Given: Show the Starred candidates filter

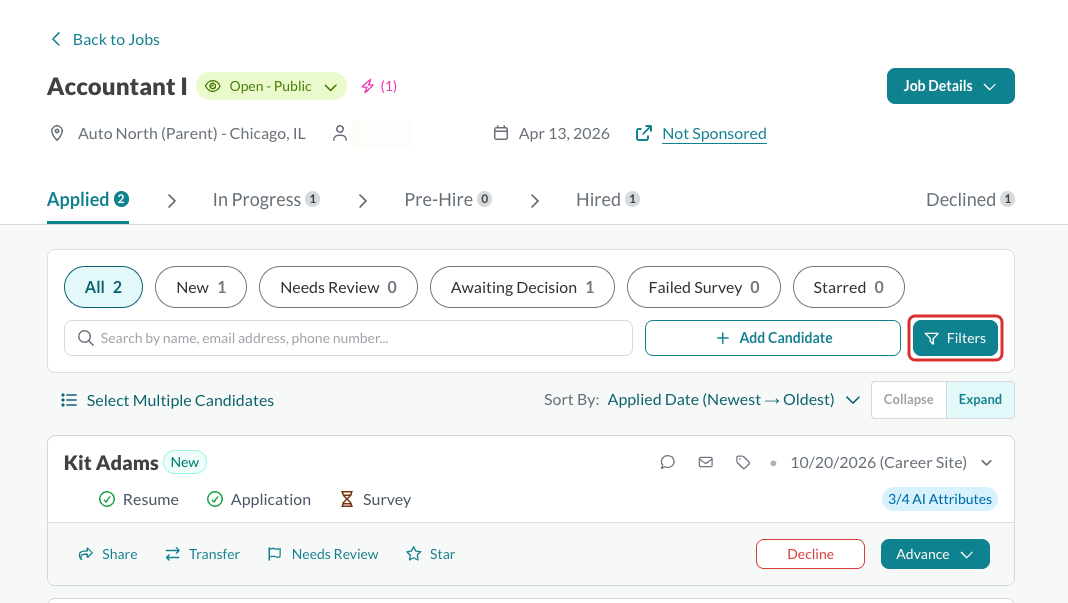Looking at the screenshot, I should [x=849, y=287].
